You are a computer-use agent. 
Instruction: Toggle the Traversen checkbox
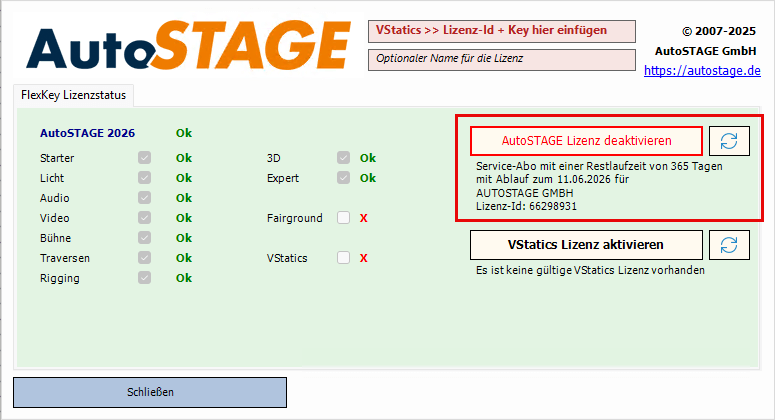(x=144, y=257)
